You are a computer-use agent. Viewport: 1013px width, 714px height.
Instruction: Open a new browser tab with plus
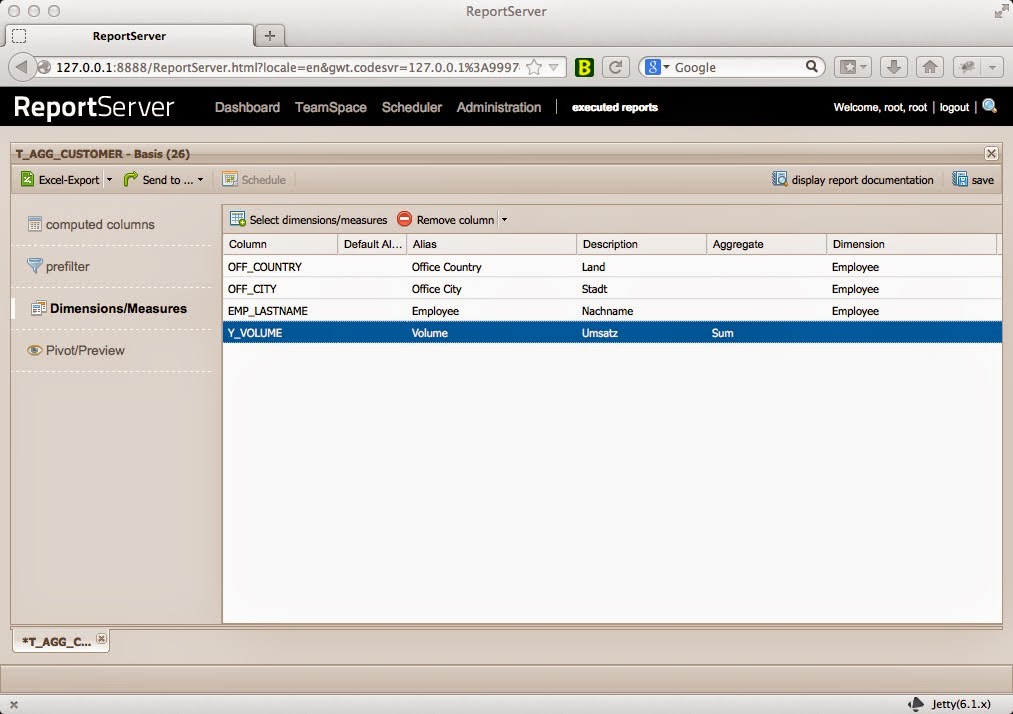[x=270, y=36]
